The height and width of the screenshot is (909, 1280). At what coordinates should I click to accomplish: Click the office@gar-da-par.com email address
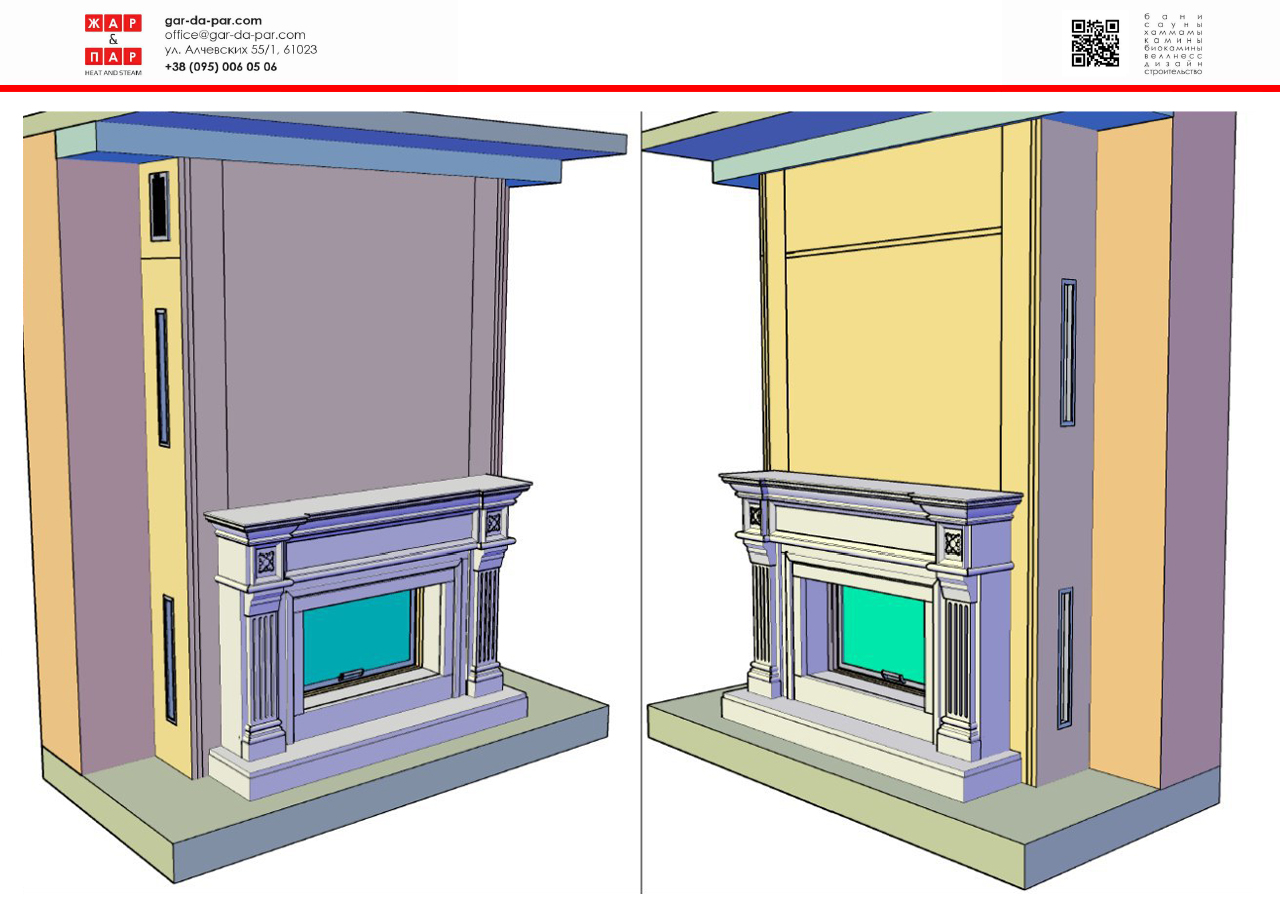[235, 35]
